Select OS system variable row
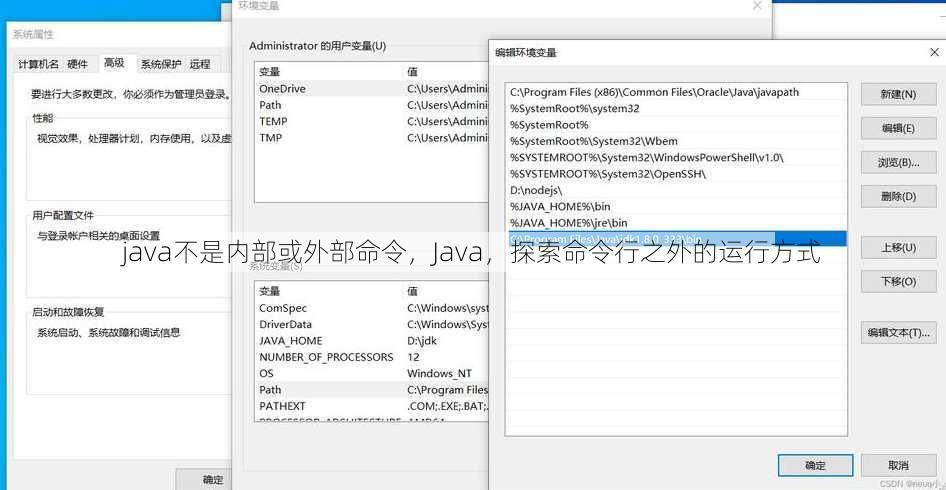Image resolution: width=946 pixels, height=490 pixels. 371,374
